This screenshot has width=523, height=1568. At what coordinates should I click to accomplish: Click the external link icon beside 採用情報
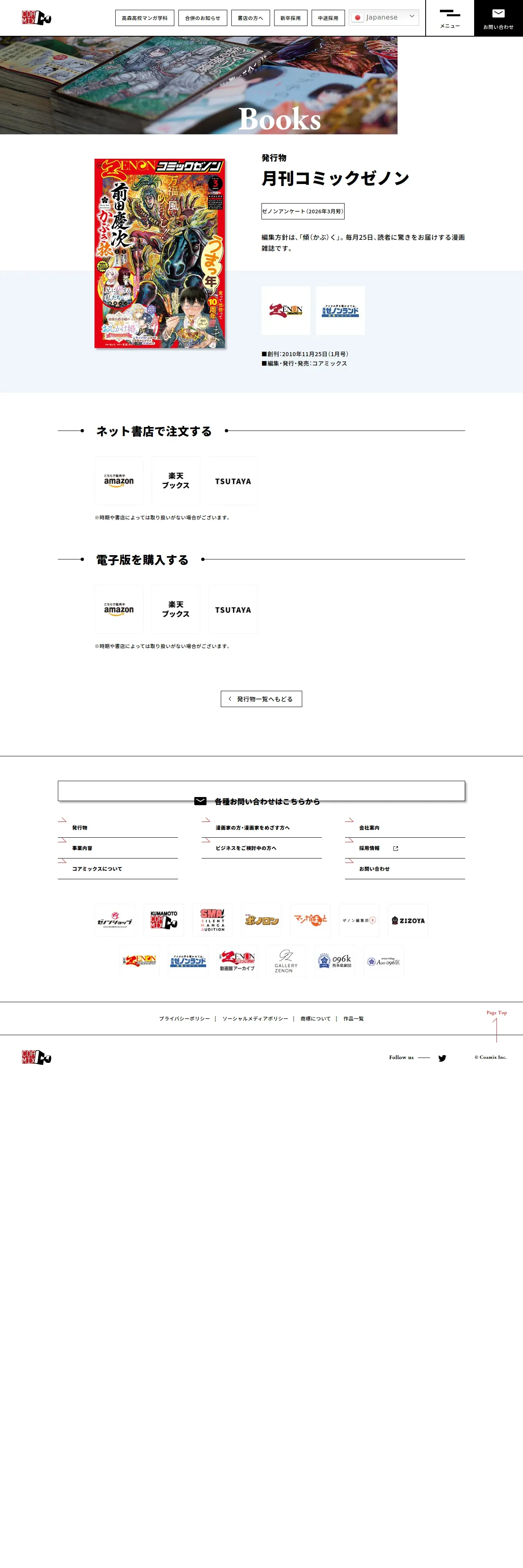tap(396, 849)
